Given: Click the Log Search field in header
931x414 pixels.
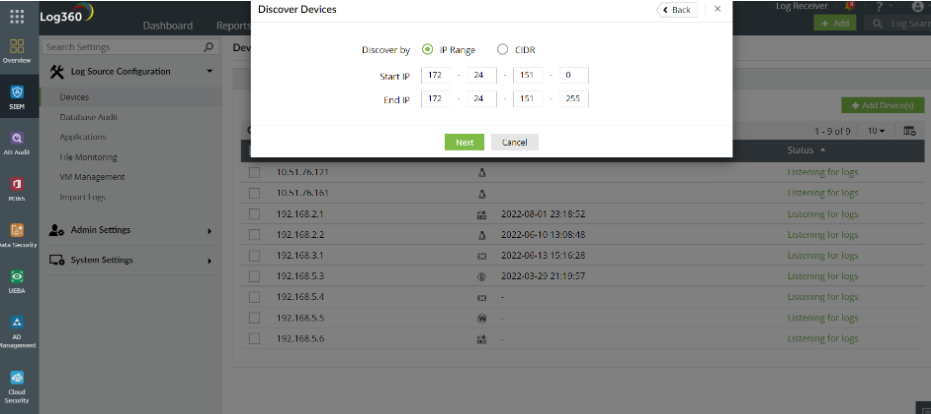Looking at the screenshot, I should 897,23.
